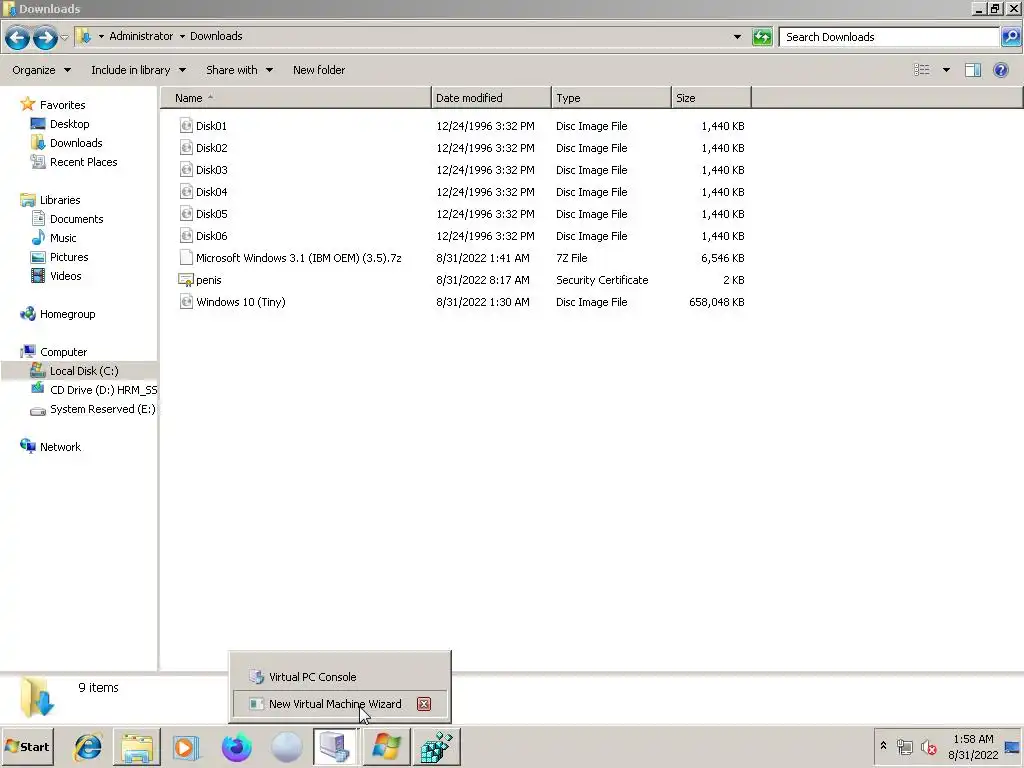
Task: Show the preview pane icon
Action: pyautogui.click(x=972, y=70)
